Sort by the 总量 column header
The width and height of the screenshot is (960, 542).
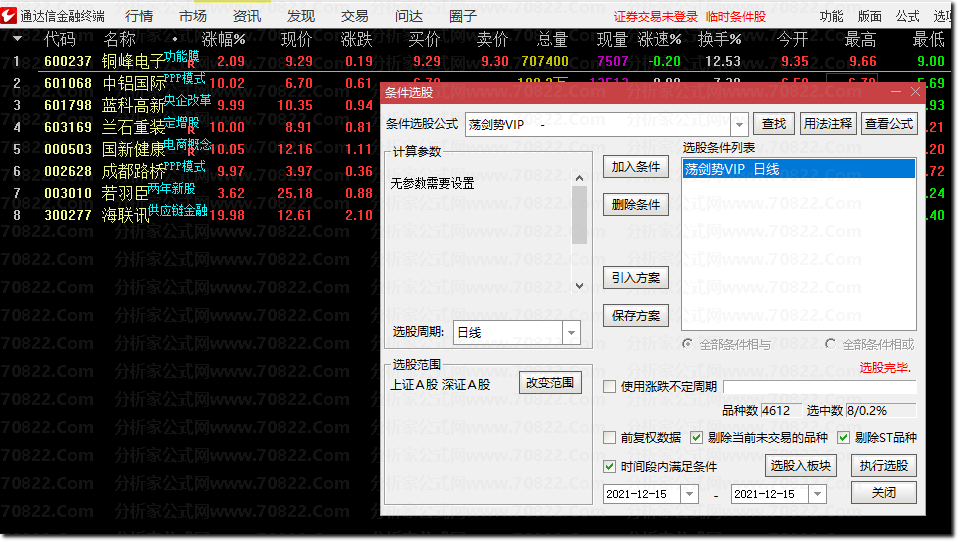point(552,40)
